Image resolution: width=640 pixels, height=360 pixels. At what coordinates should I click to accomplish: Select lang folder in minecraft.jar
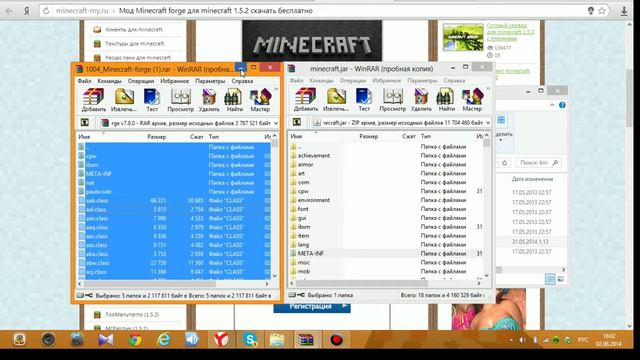tap(303, 244)
